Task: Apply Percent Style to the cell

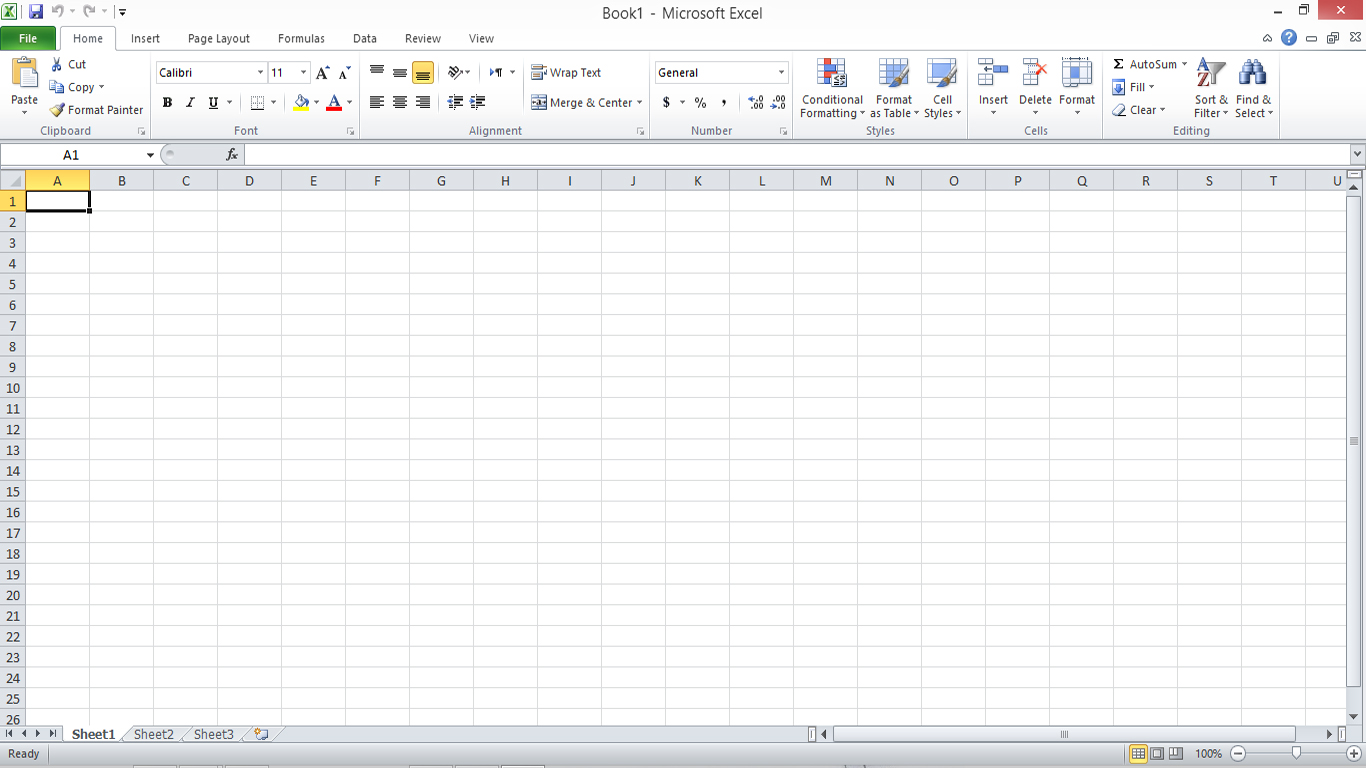Action: (700, 102)
